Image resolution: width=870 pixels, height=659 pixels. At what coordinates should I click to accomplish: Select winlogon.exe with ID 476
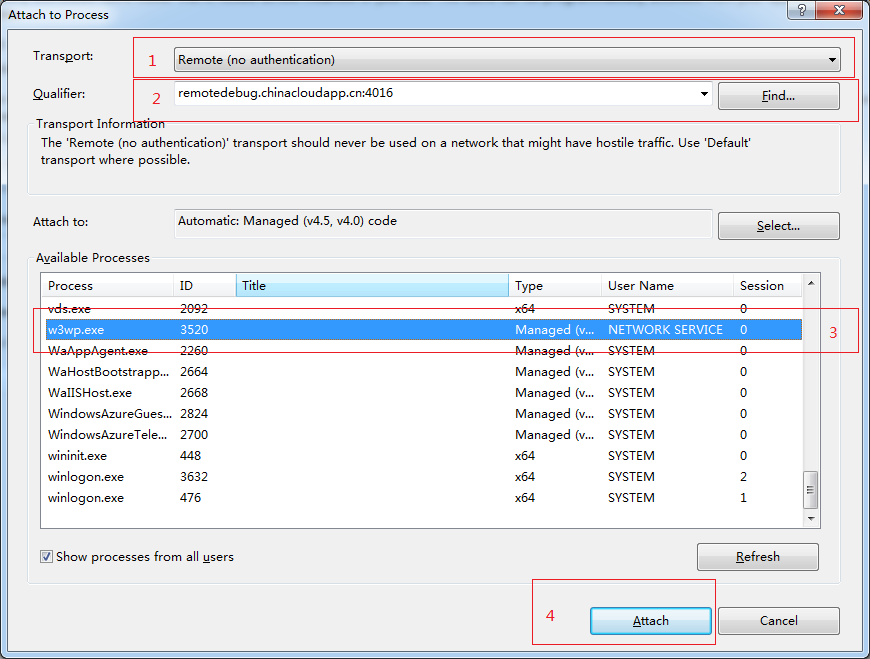point(424,498)
